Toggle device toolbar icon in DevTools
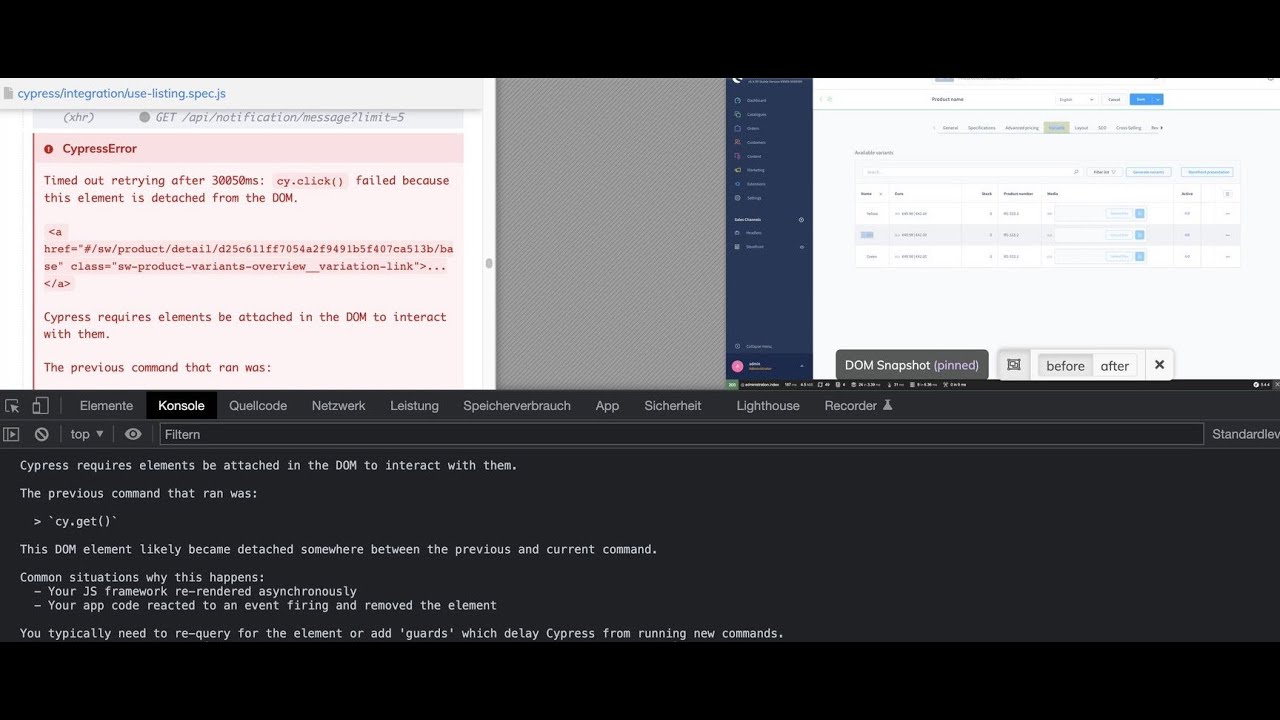The image size is (1280, 720). 40,406
